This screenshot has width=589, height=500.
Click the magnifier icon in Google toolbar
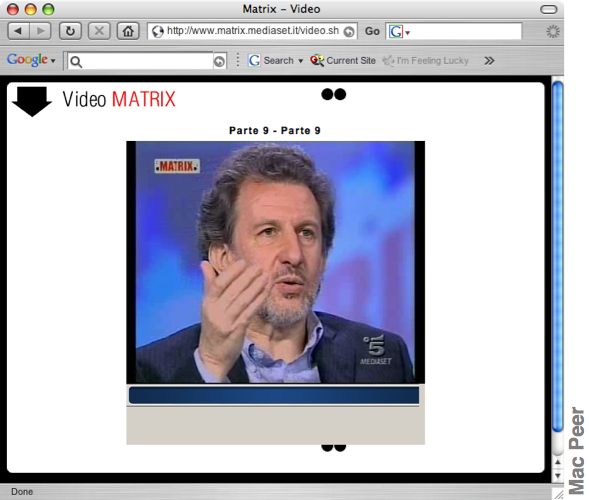(76, 62)
